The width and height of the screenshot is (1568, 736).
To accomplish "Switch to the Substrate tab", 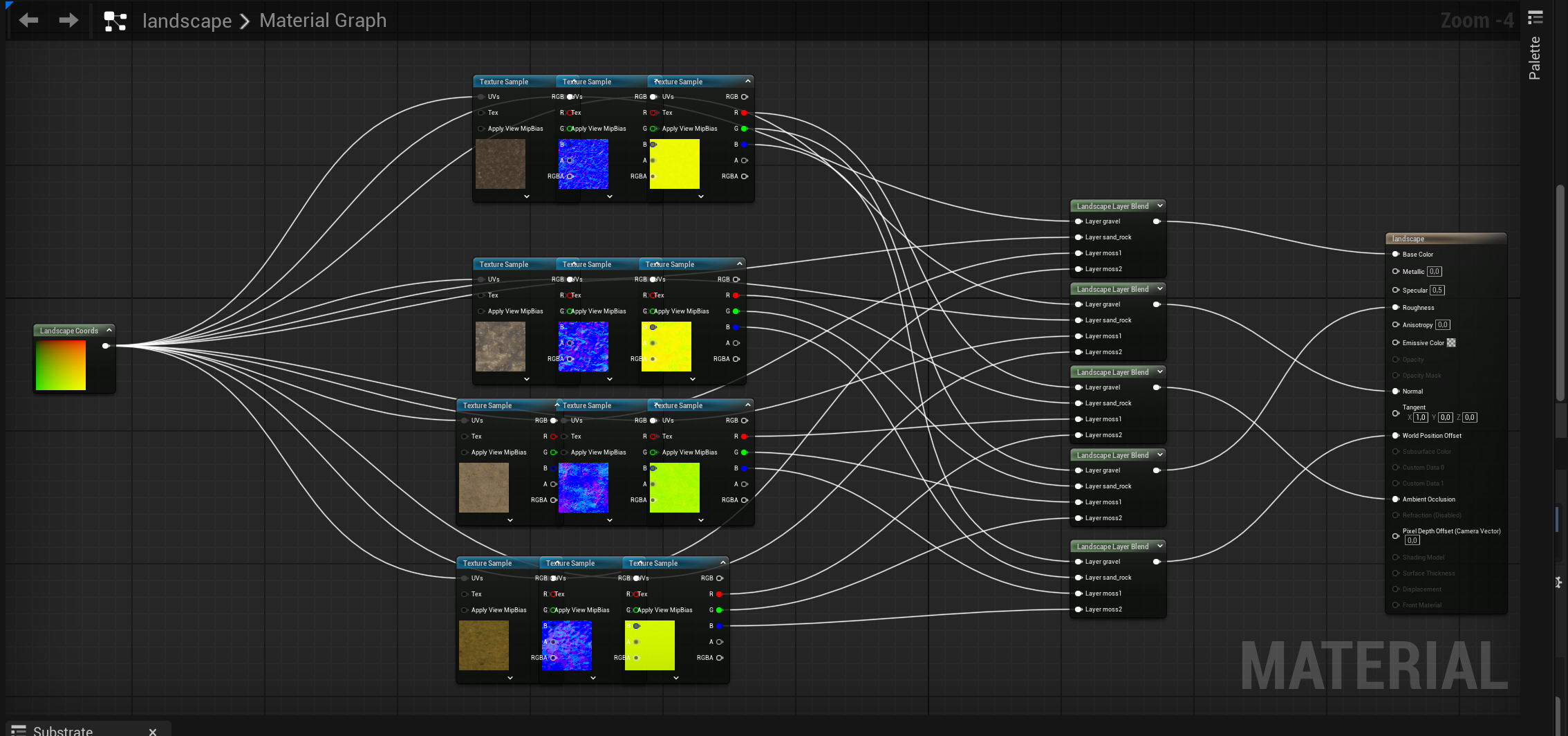I will pyautogui.click(x=62, y=730).
